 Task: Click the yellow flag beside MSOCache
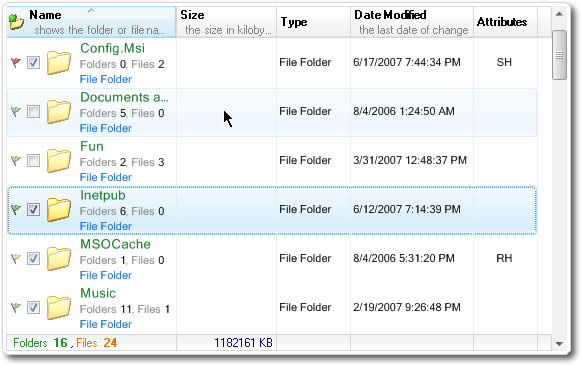(16, 258)
